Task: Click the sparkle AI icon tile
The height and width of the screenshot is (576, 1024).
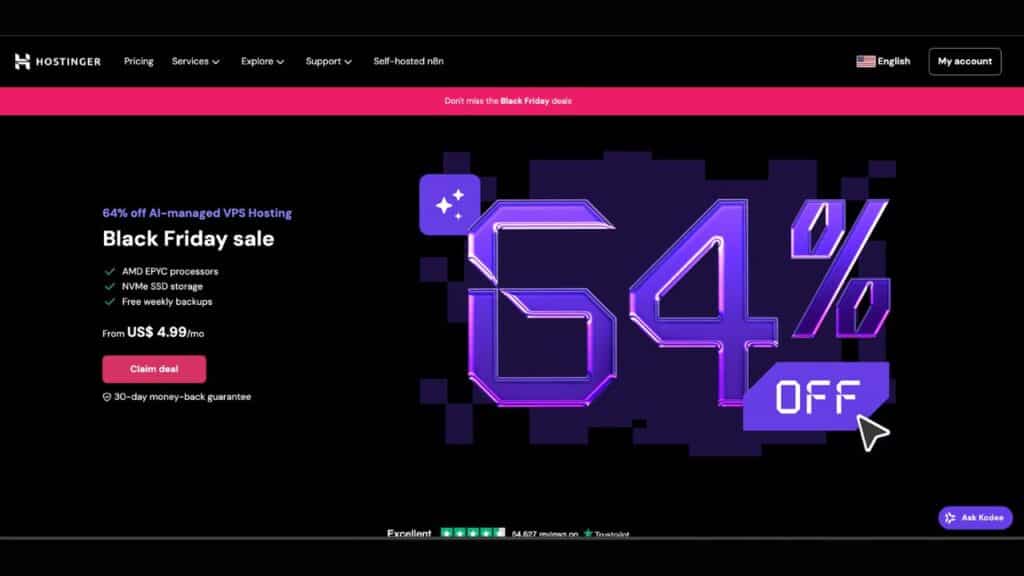Action: (x=449, y=204)
